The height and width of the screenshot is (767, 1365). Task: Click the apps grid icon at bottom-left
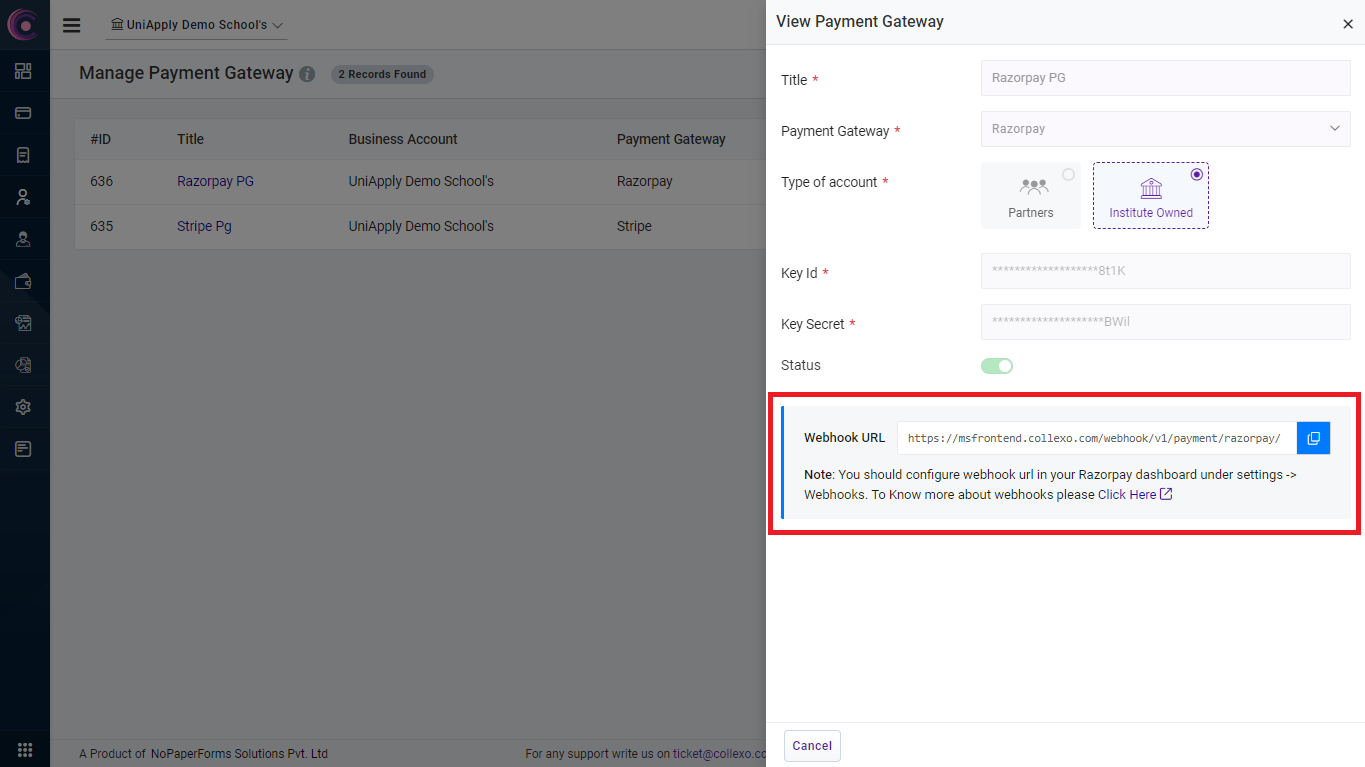(25, 749)
